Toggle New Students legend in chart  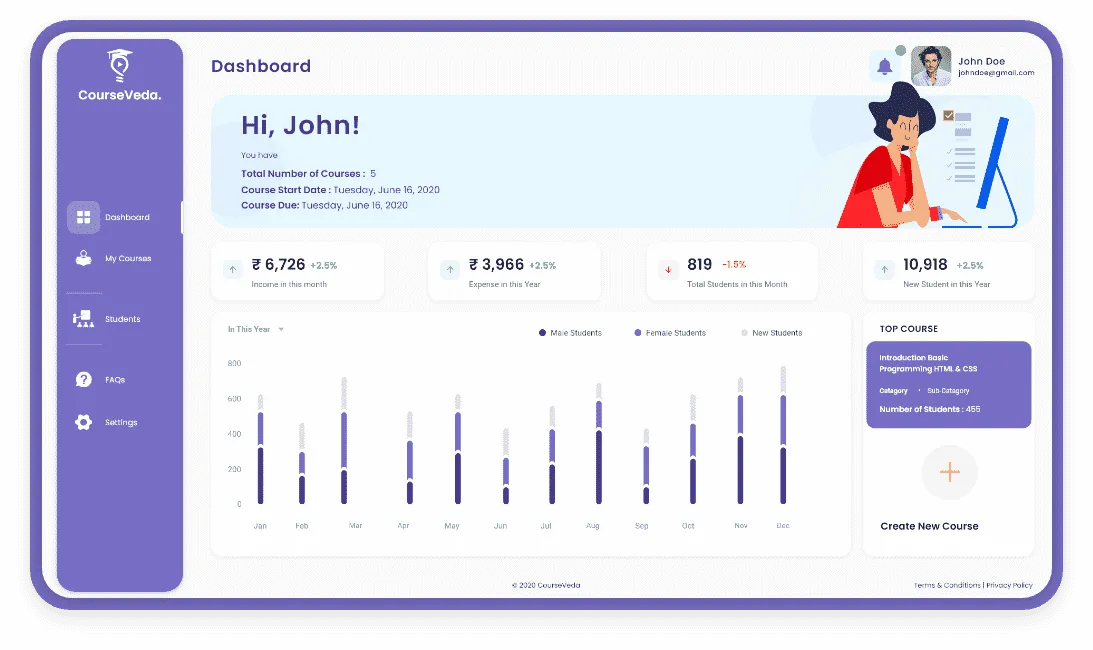pos(772,333)
